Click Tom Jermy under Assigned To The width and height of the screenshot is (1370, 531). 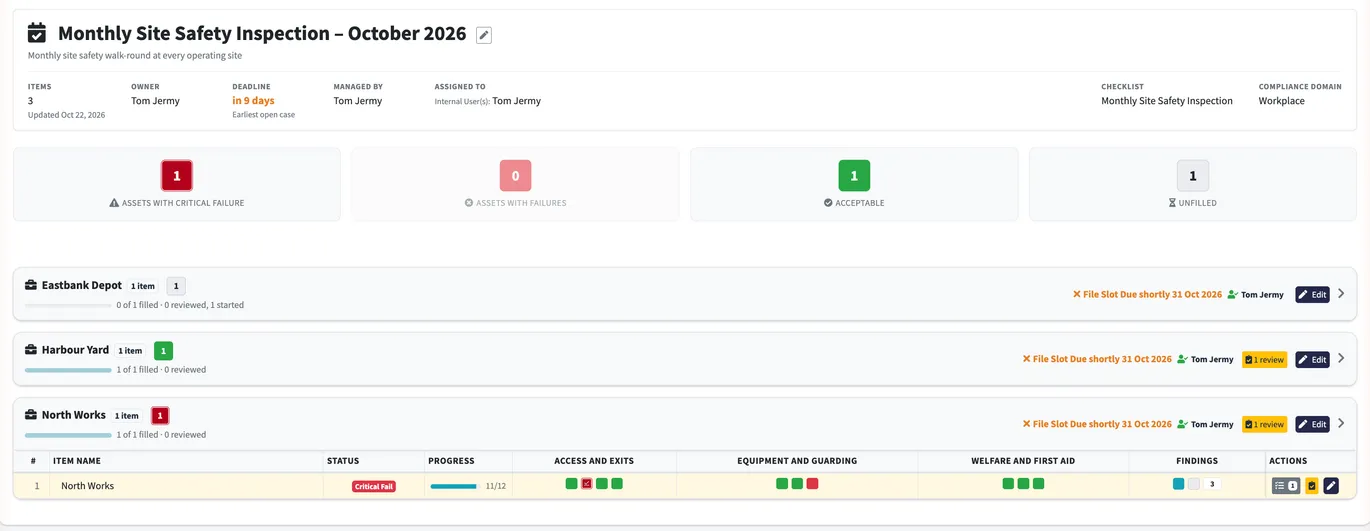click(517, 101)
